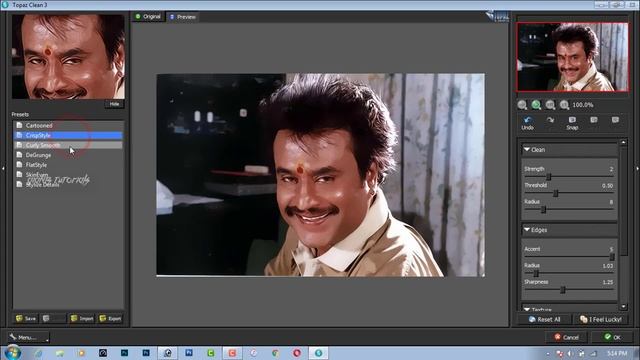
Task: Switch to the Original view tab
Action: [x=148, y=17]
